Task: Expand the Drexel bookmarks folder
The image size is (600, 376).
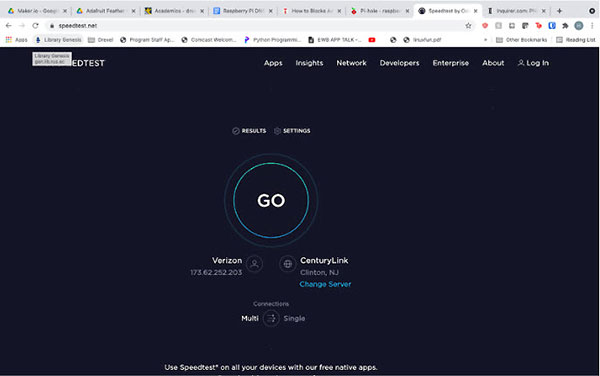Action: 101,40
